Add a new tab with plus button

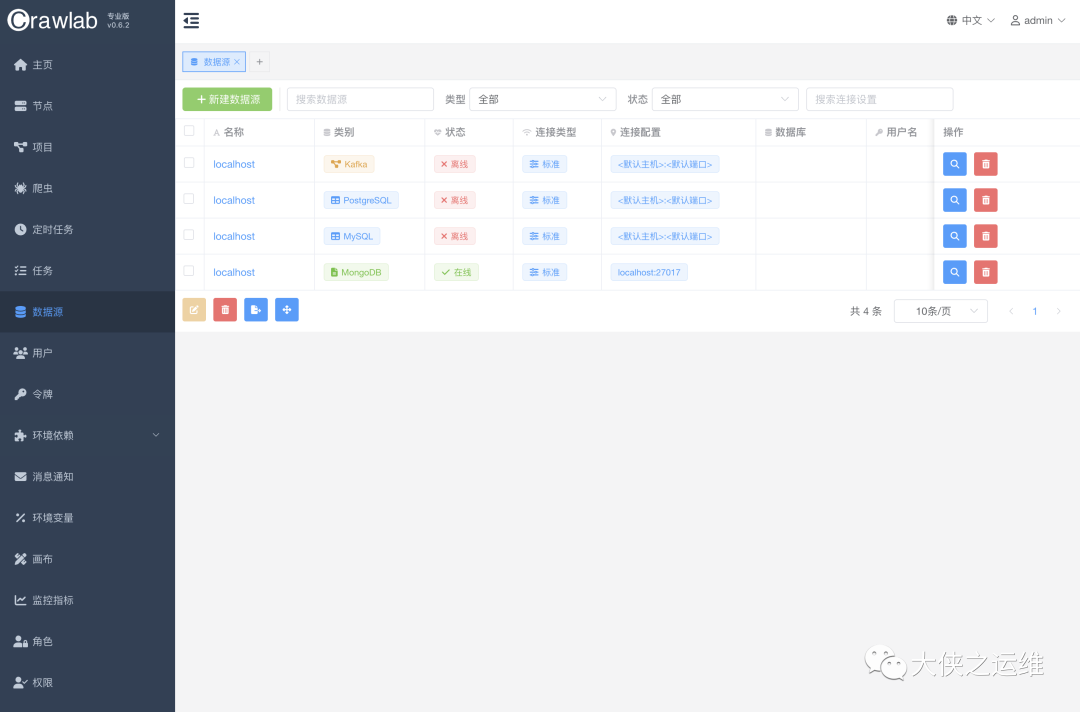(260, 62)
